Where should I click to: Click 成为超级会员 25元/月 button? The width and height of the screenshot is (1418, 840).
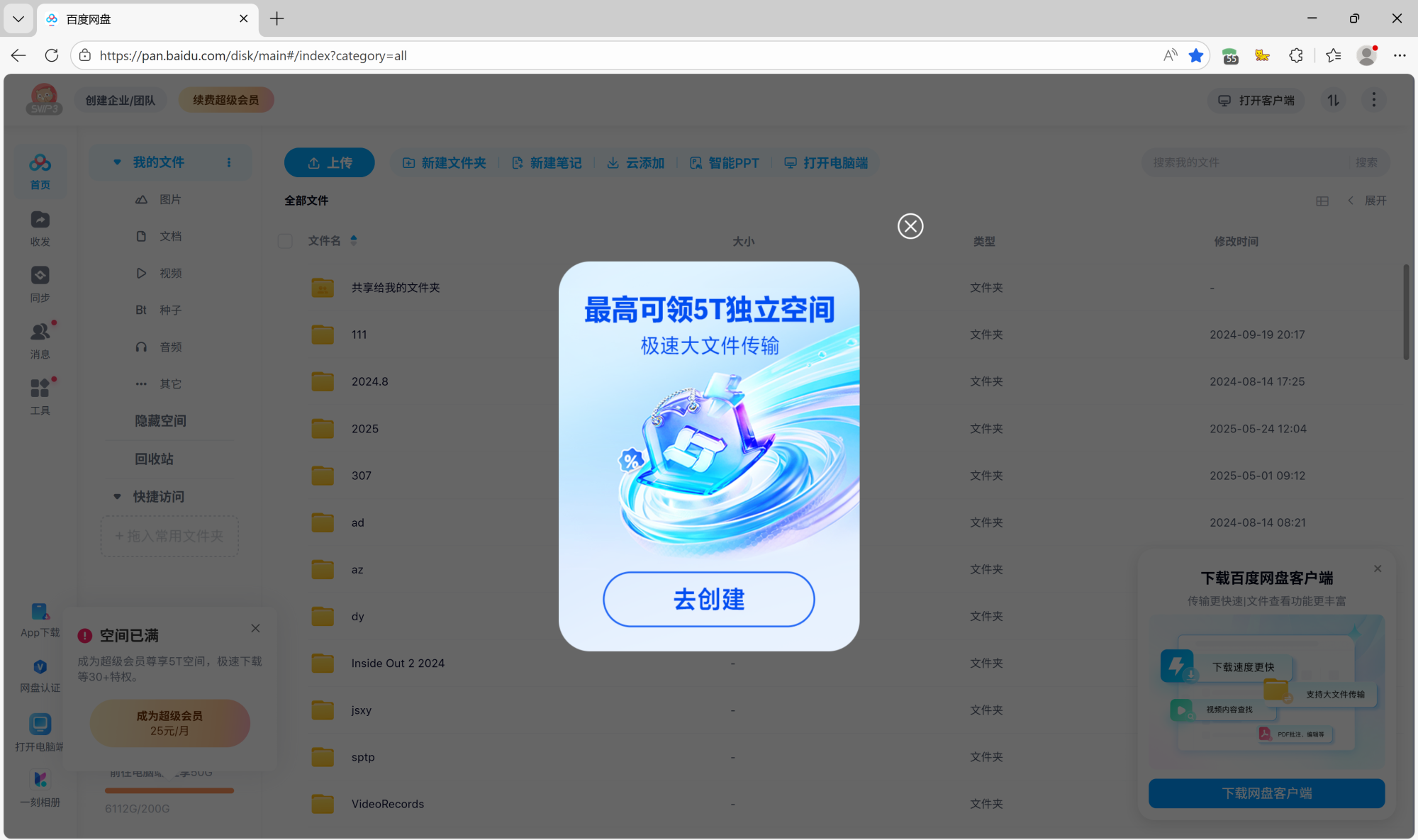pyautogui.click(x=169, y=723)
